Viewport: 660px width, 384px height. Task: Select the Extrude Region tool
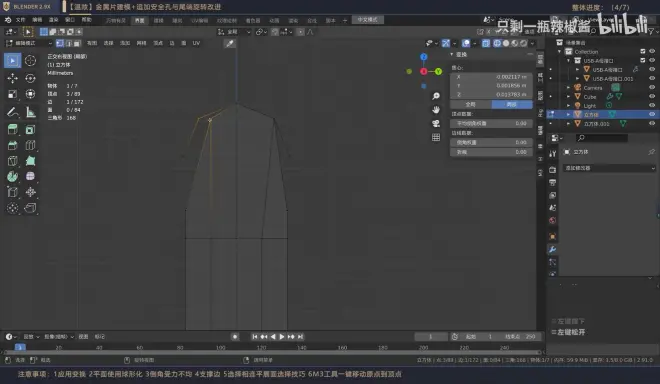(x=12, y=130)
